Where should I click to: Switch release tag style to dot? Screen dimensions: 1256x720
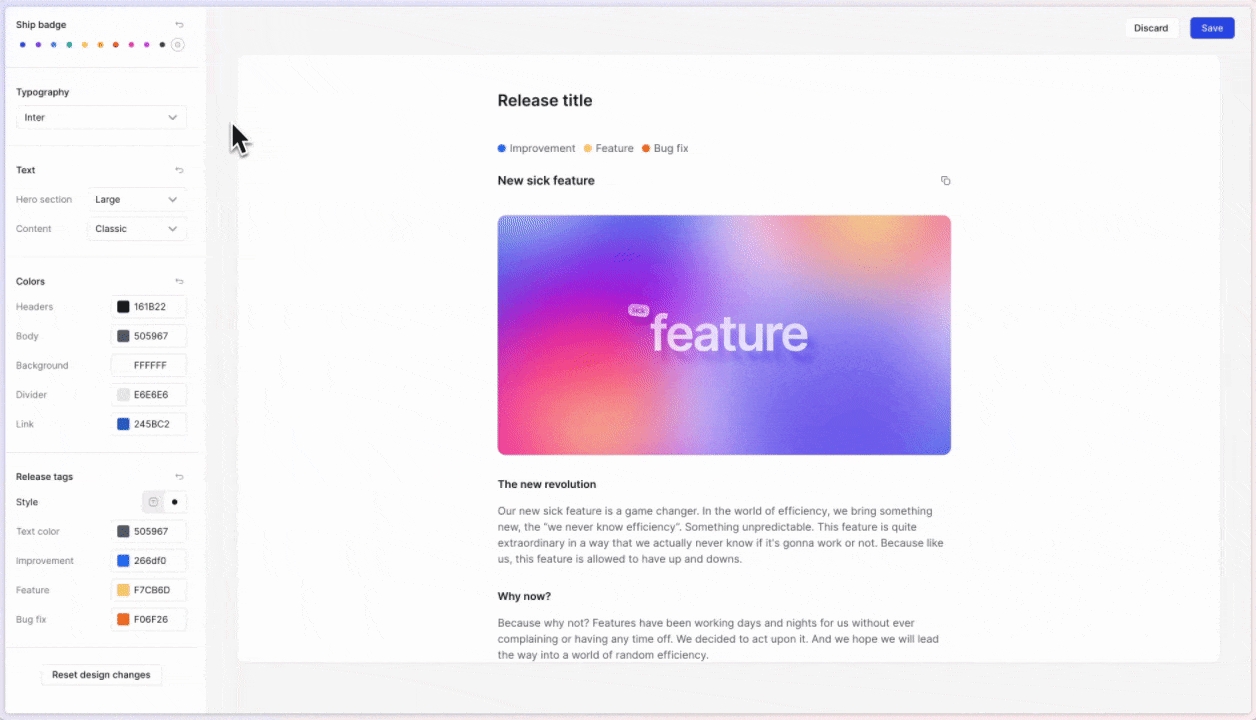(175, 502)
